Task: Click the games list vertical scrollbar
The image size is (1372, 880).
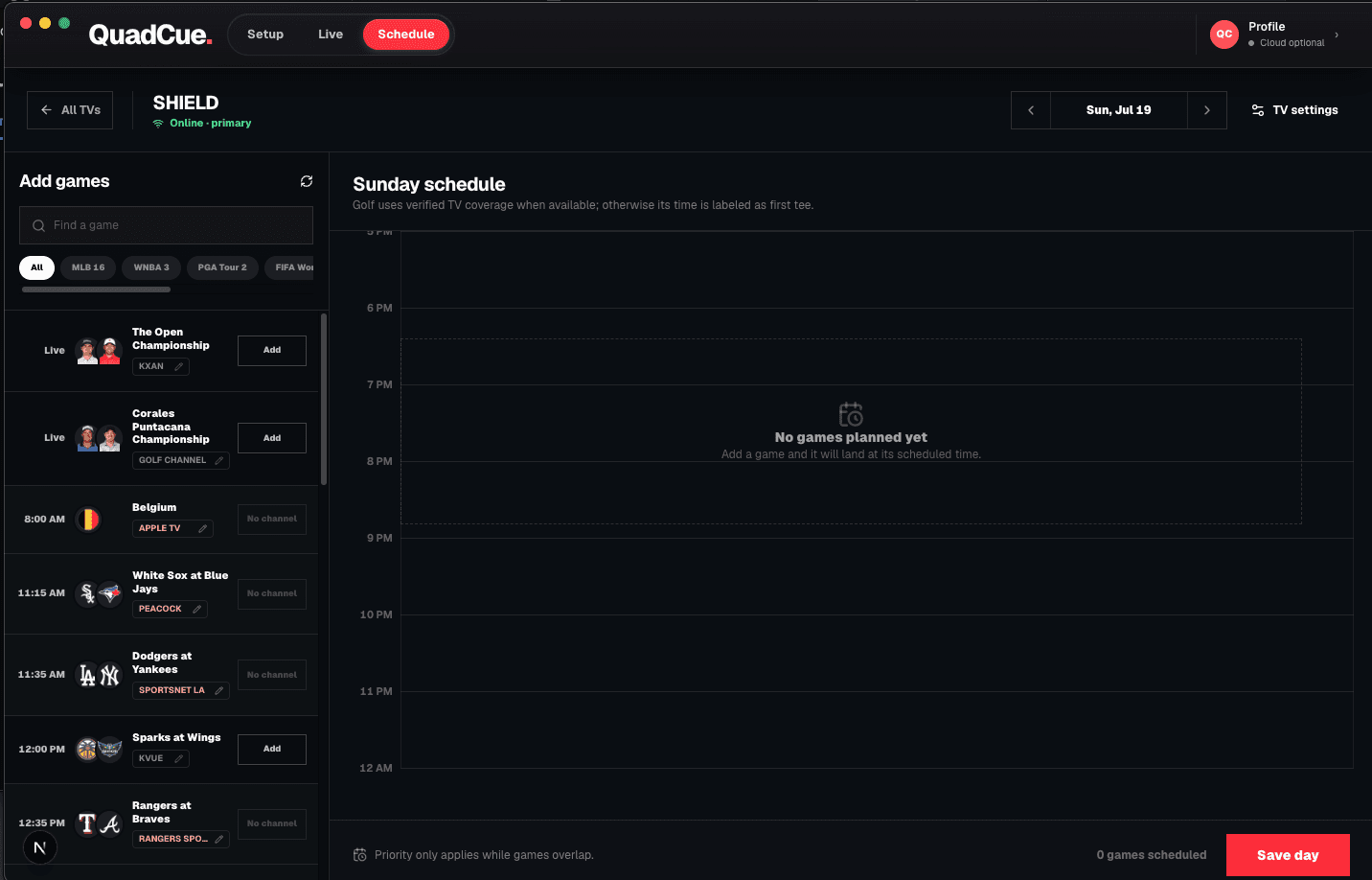Action: [x=324, y=400]
